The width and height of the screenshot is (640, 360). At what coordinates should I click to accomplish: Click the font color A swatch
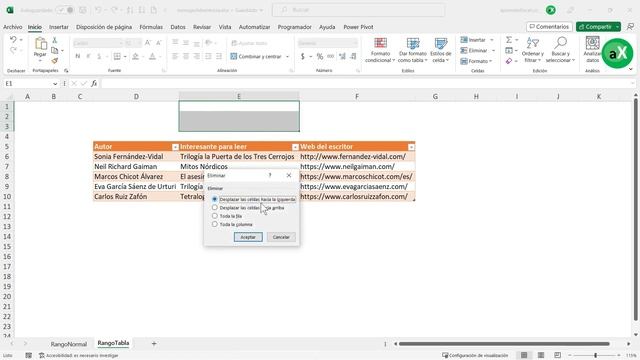coord(152,56)
